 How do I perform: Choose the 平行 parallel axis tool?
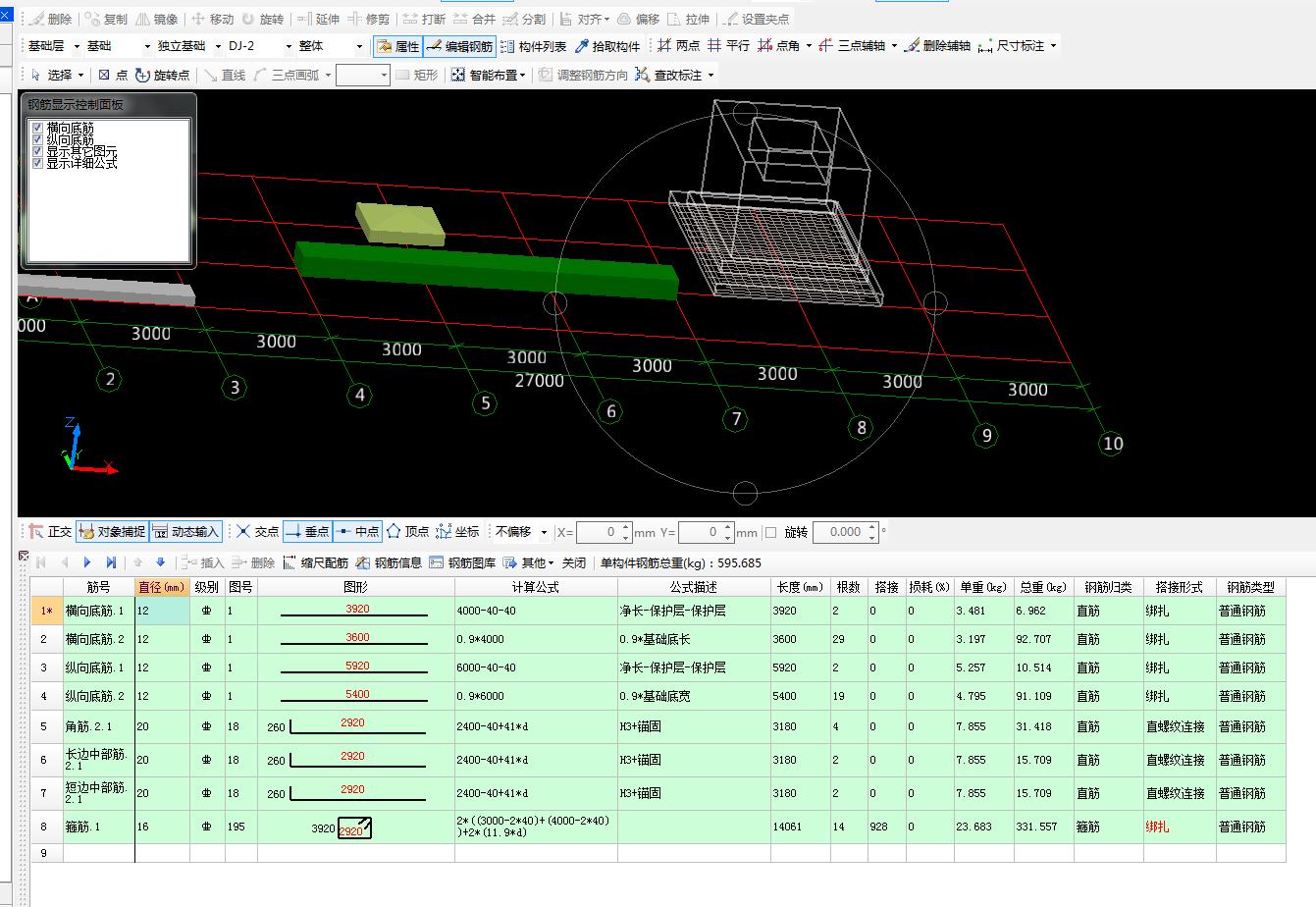pyautogui.click(x=728, y=46)
